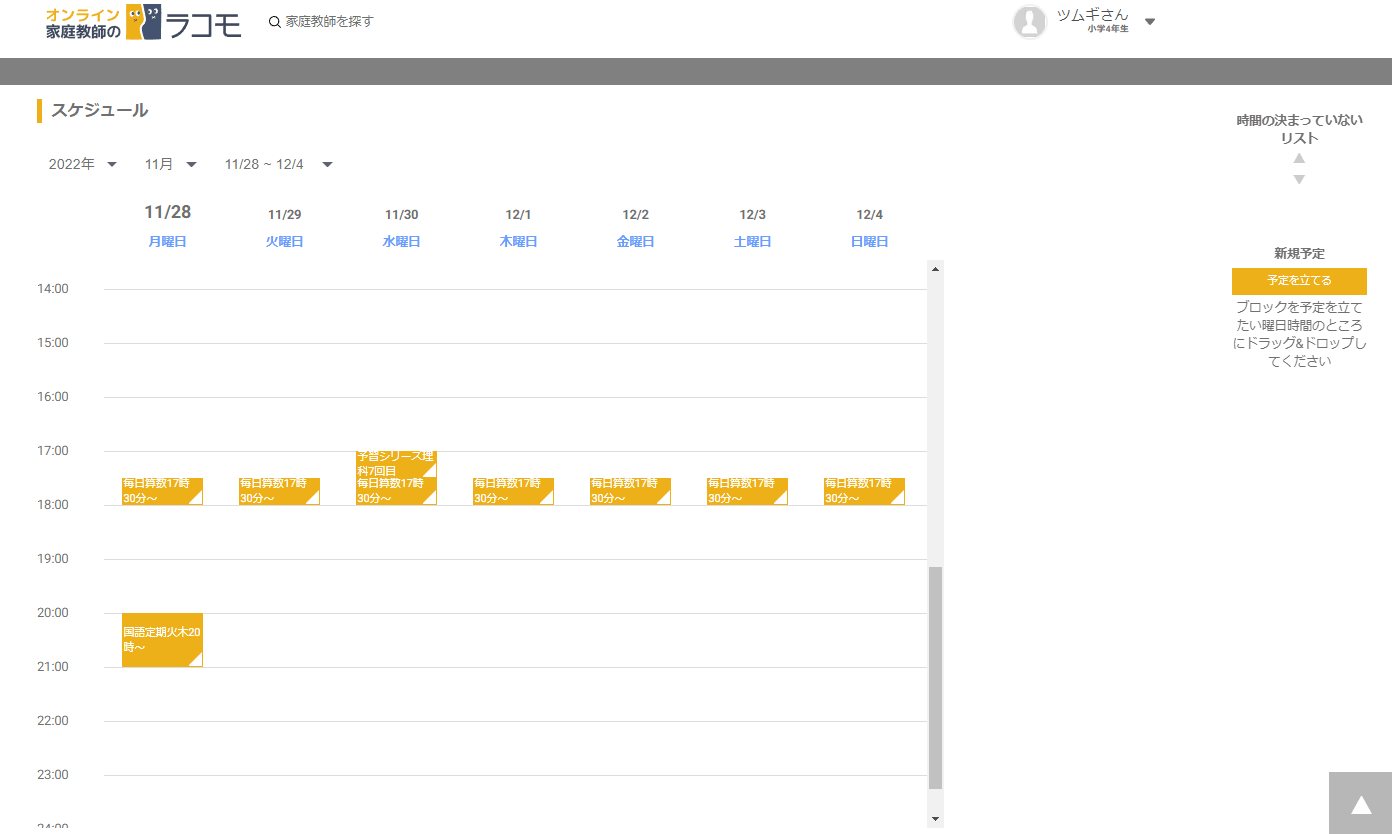
Task: Click the 12/2 date heading
Action: coord(635,215)
